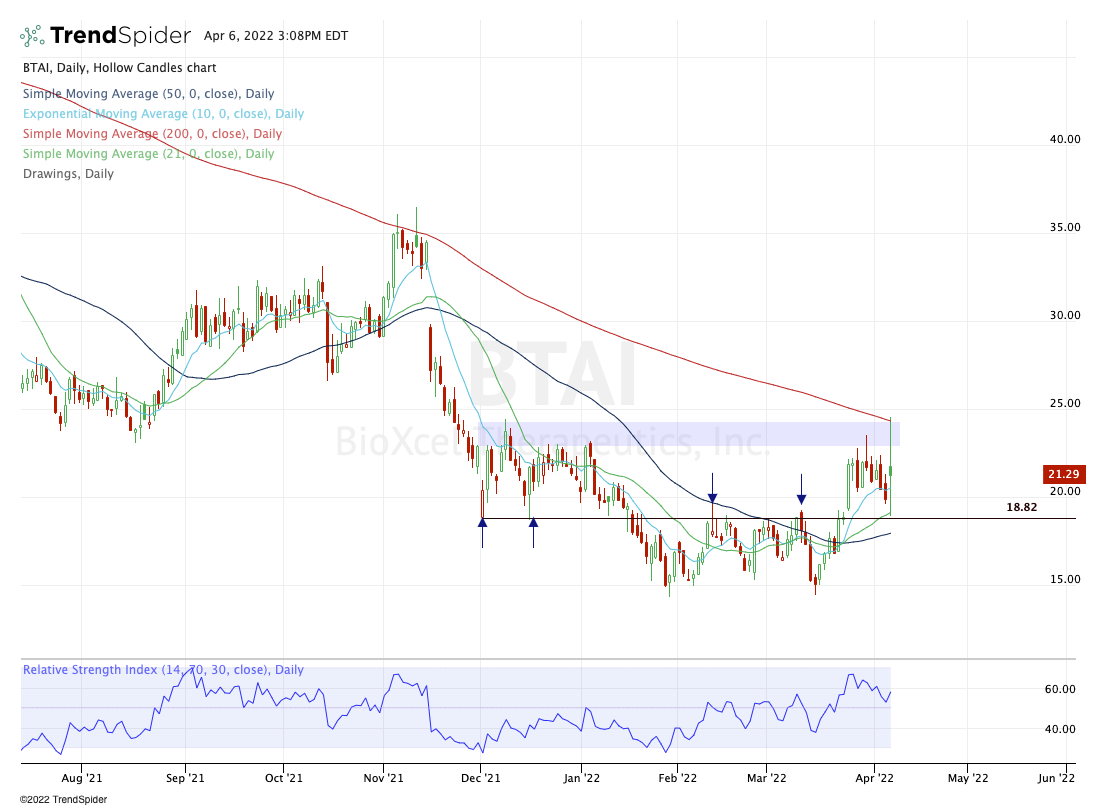
Task: Click the 18.82 support level label
Action: click(x=1021, y=507)
